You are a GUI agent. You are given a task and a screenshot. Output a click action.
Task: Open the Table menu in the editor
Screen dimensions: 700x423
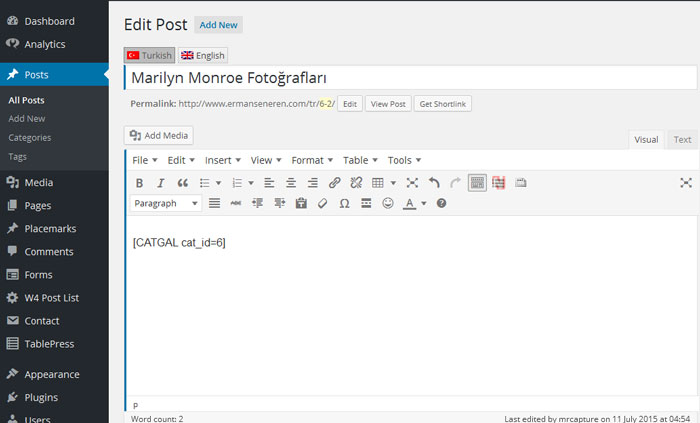click(x=360, y=160)
